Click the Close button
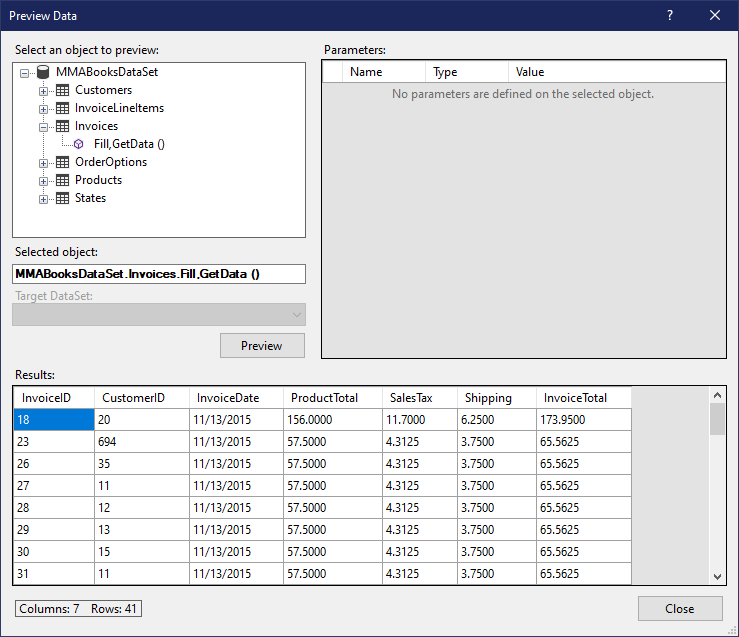The image size is (739, 637). click(680, 609)
